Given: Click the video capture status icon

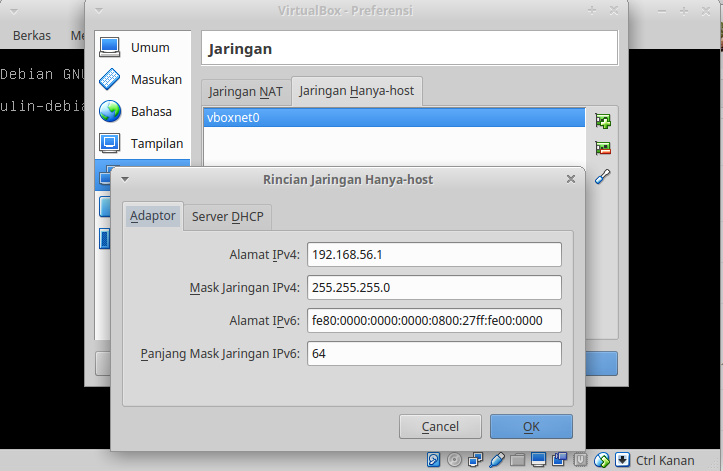Looking at the screenshot, I should pyautogui.click(x=559, y=460).
